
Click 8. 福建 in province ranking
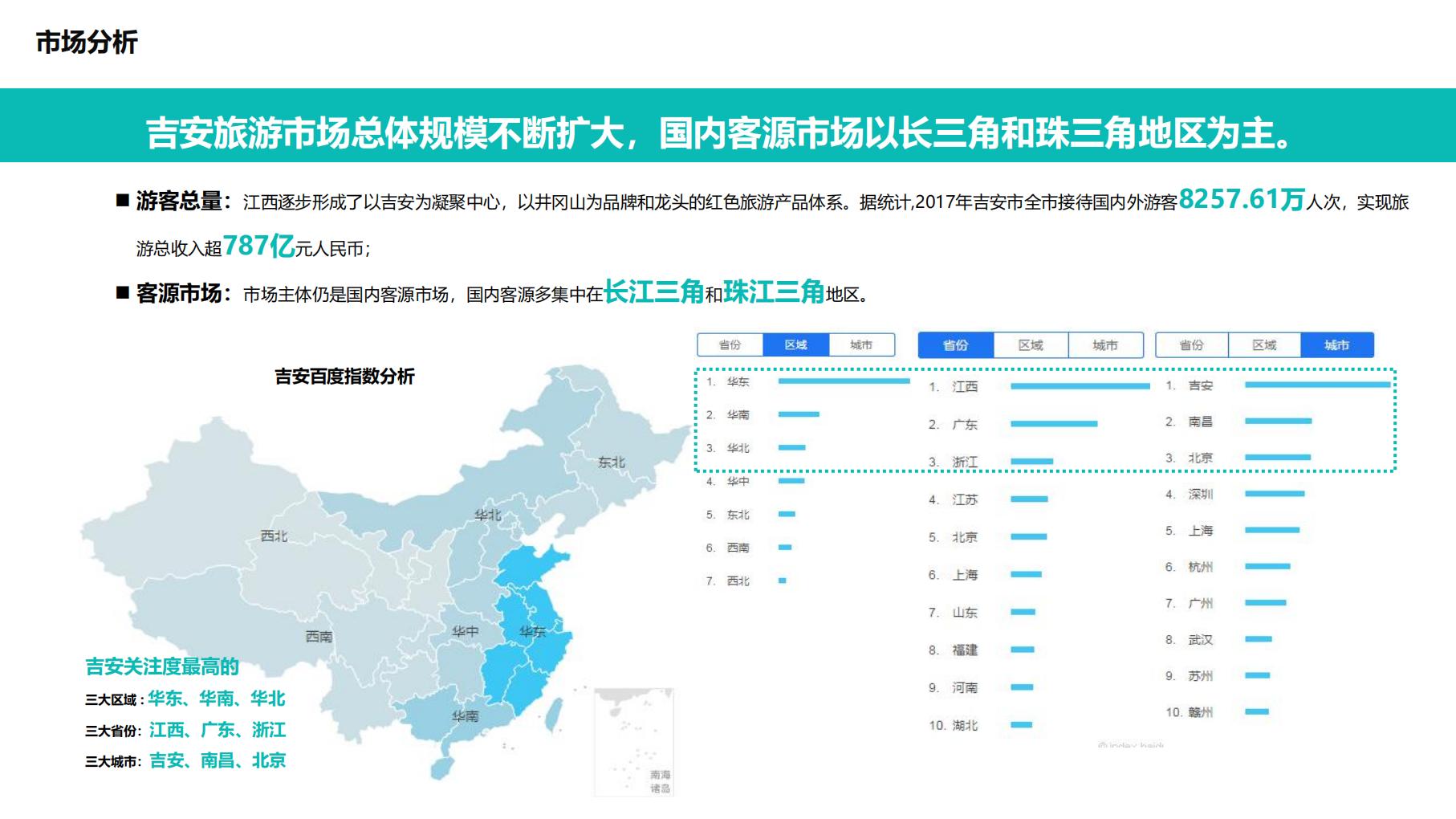tap(954, 650)
